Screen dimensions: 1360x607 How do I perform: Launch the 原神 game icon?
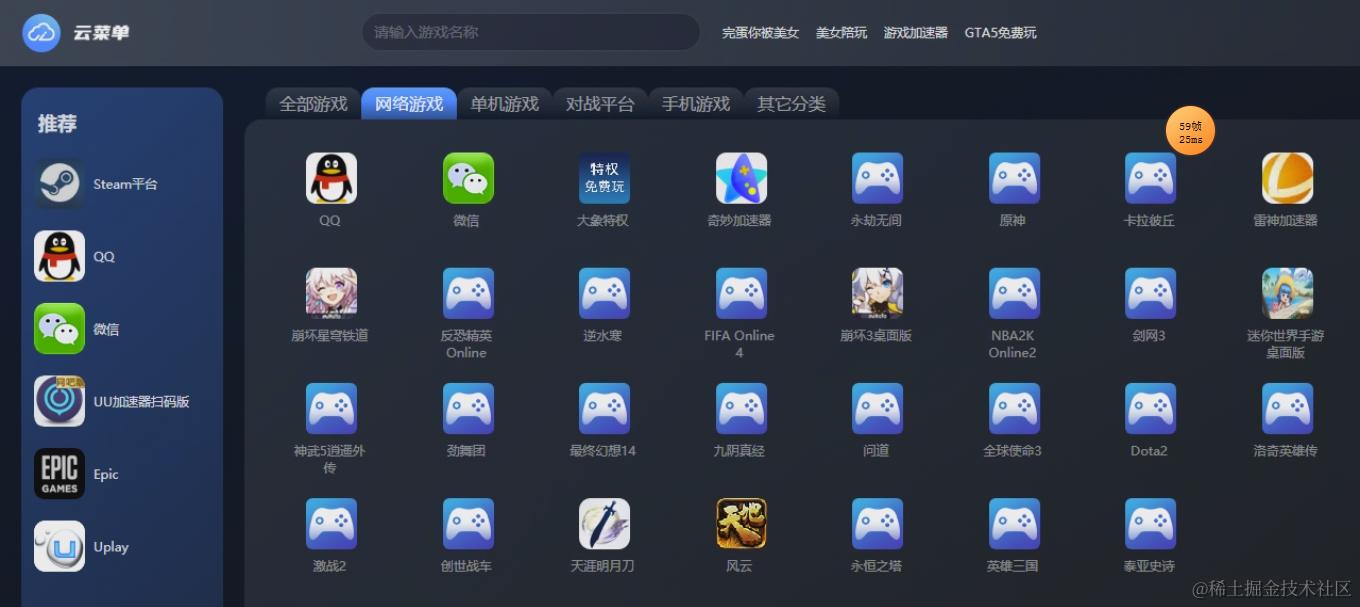pos(1013,178)
